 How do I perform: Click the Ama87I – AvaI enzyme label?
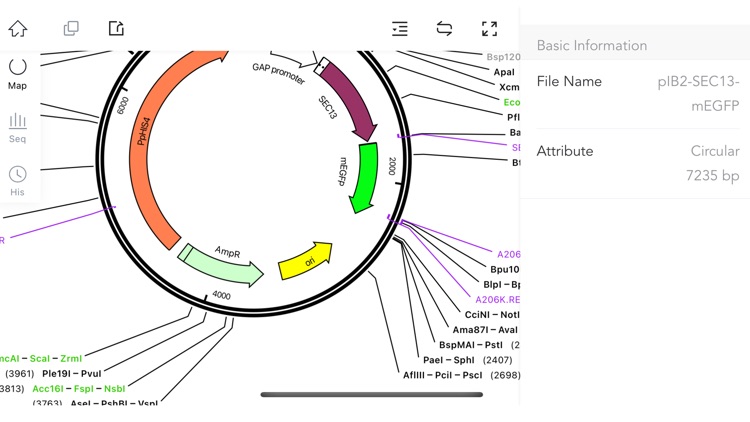pos(485,330)
